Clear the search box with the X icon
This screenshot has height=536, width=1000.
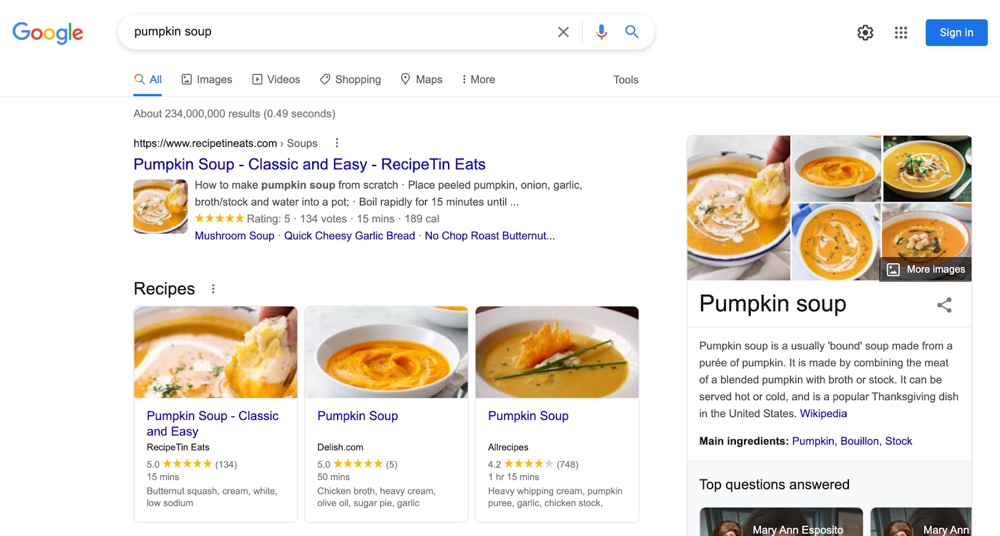[x=563, y=32]
